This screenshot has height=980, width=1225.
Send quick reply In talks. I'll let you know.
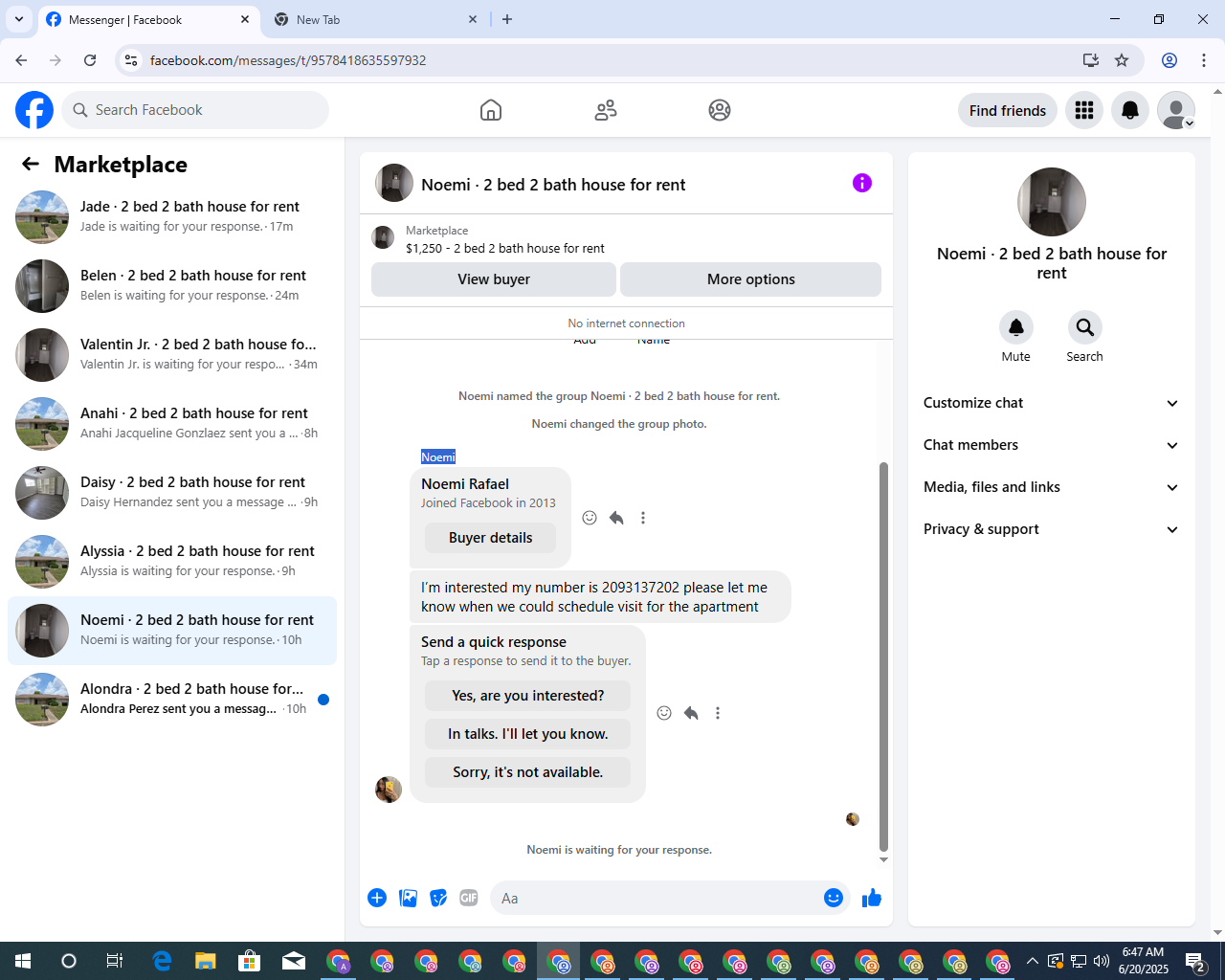[x=528, y=734]
